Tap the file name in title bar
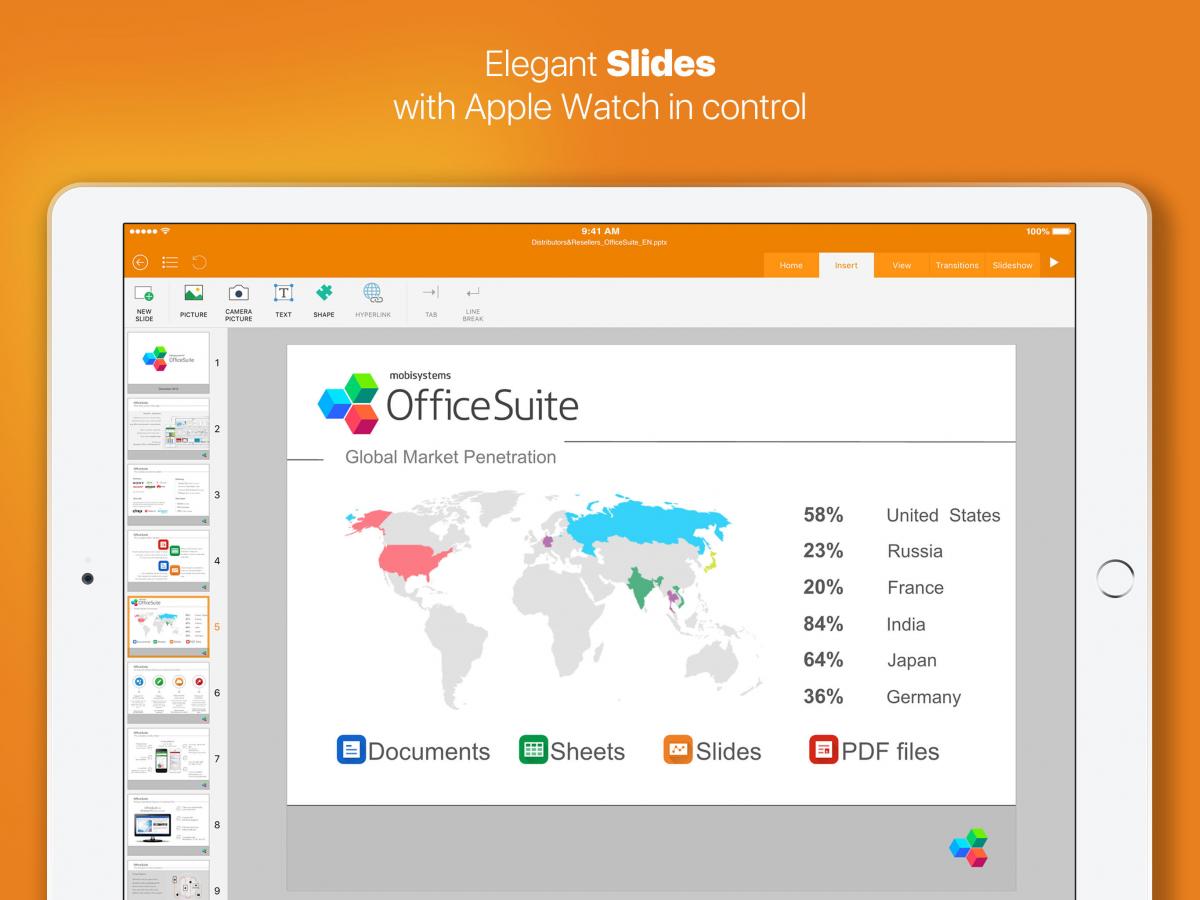 coord(600,242)
